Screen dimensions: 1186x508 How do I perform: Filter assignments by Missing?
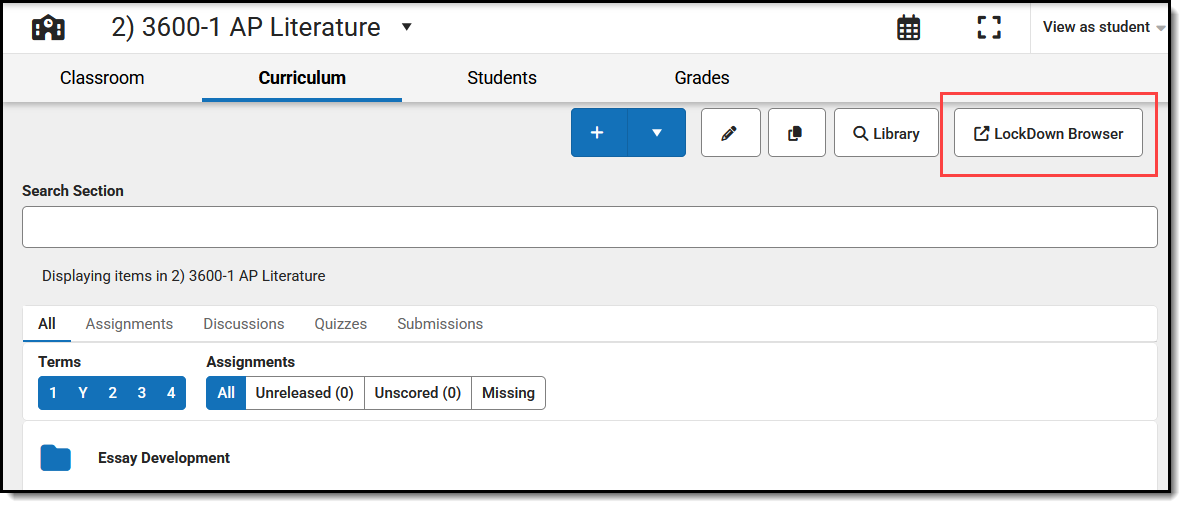[x=508, y=393]
